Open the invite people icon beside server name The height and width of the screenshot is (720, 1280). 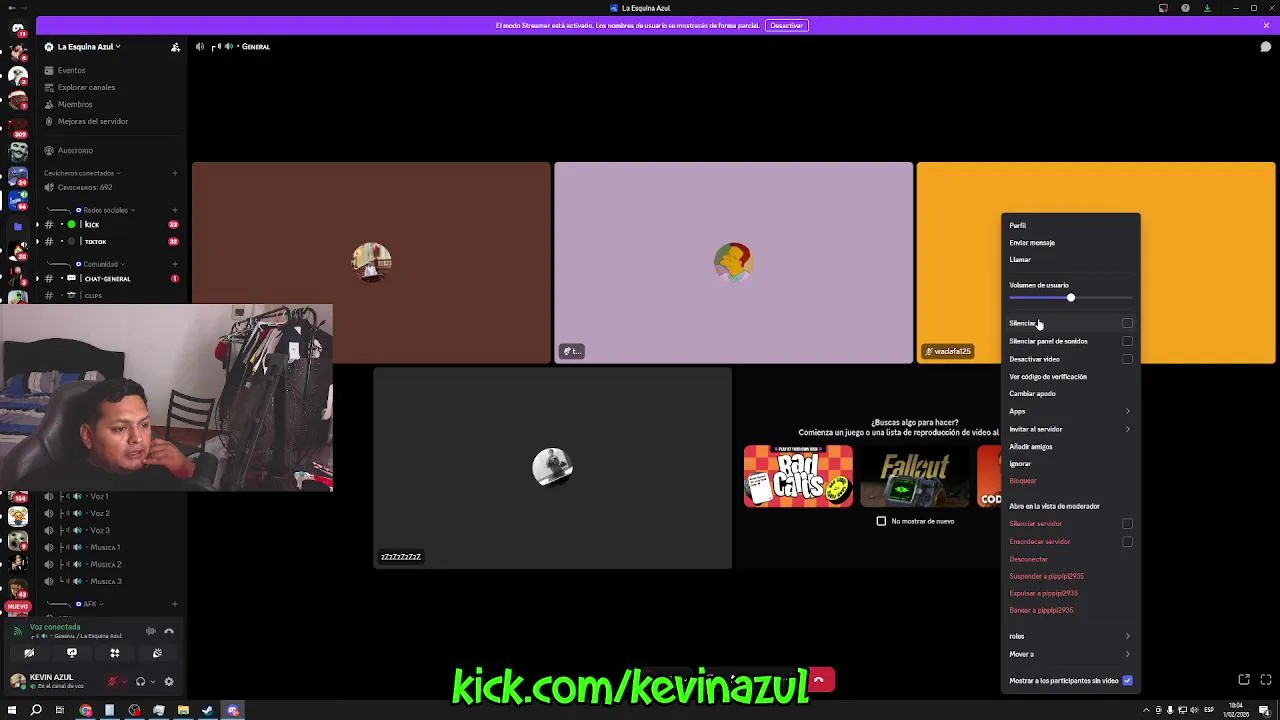176,47
